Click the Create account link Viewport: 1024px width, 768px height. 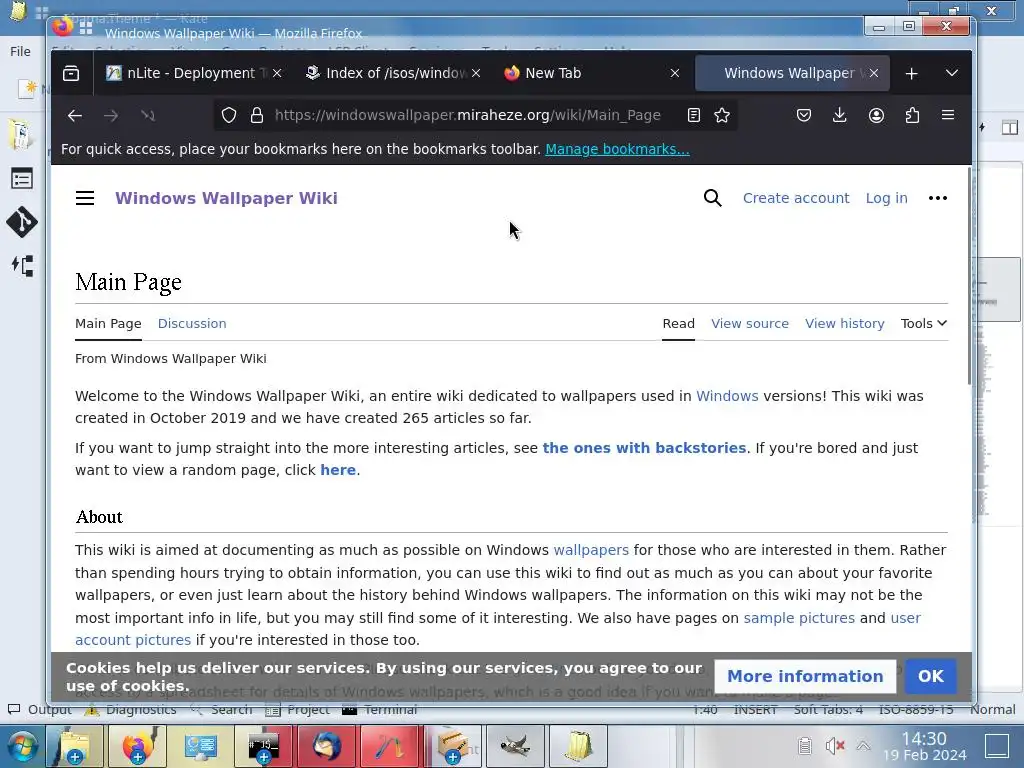(x=795, y=198)
